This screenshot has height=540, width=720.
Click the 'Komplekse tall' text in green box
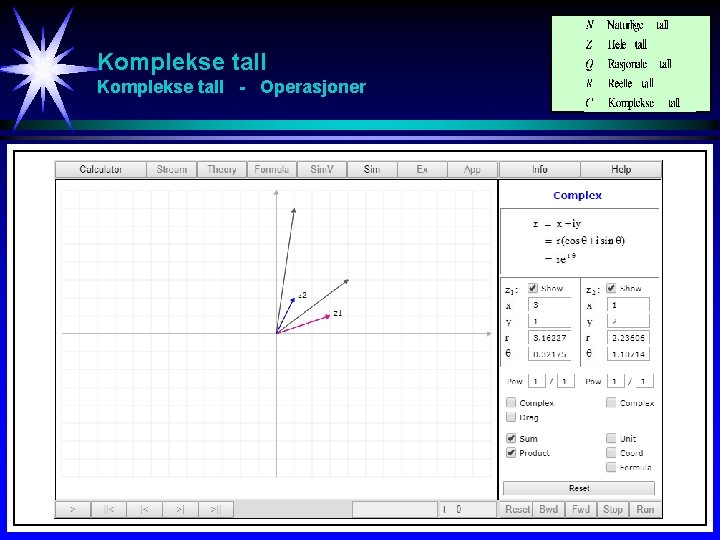pyautogui.click(x=644, y=102)
